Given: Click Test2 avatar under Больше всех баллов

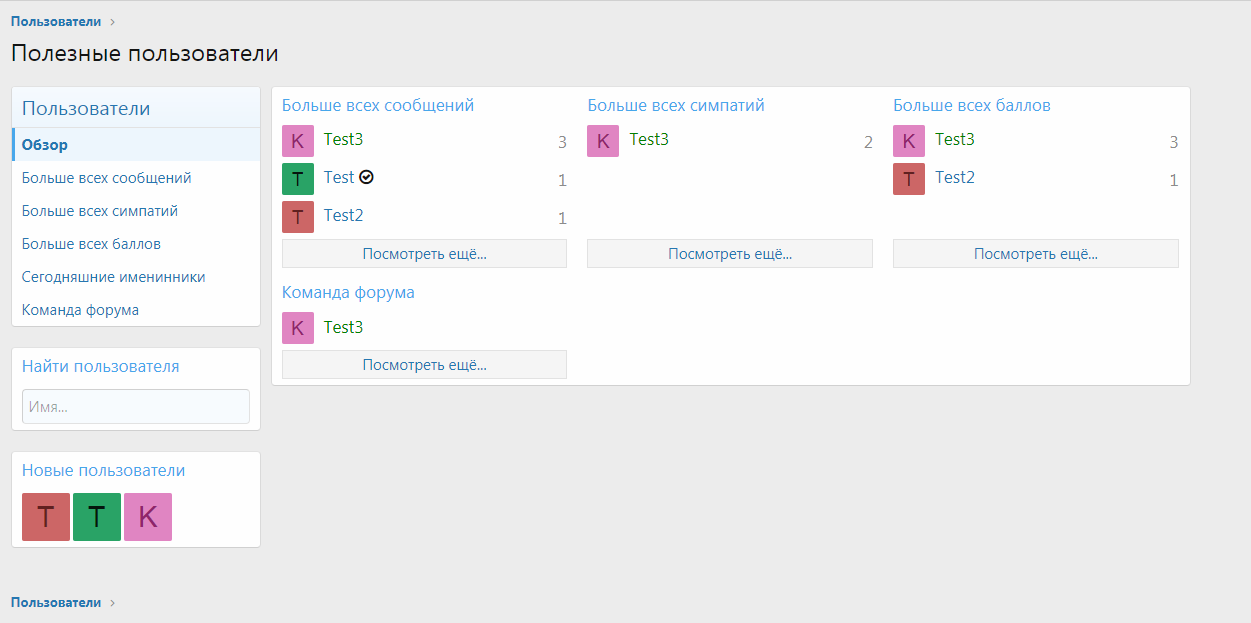Looking at the screenshot, I should (x=909, y=179).
